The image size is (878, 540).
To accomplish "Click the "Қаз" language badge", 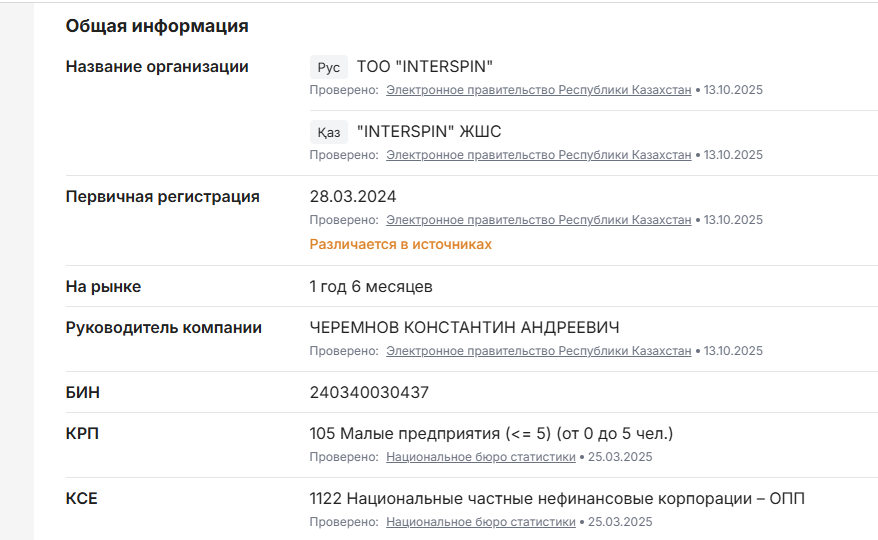I will coord(328,132).
